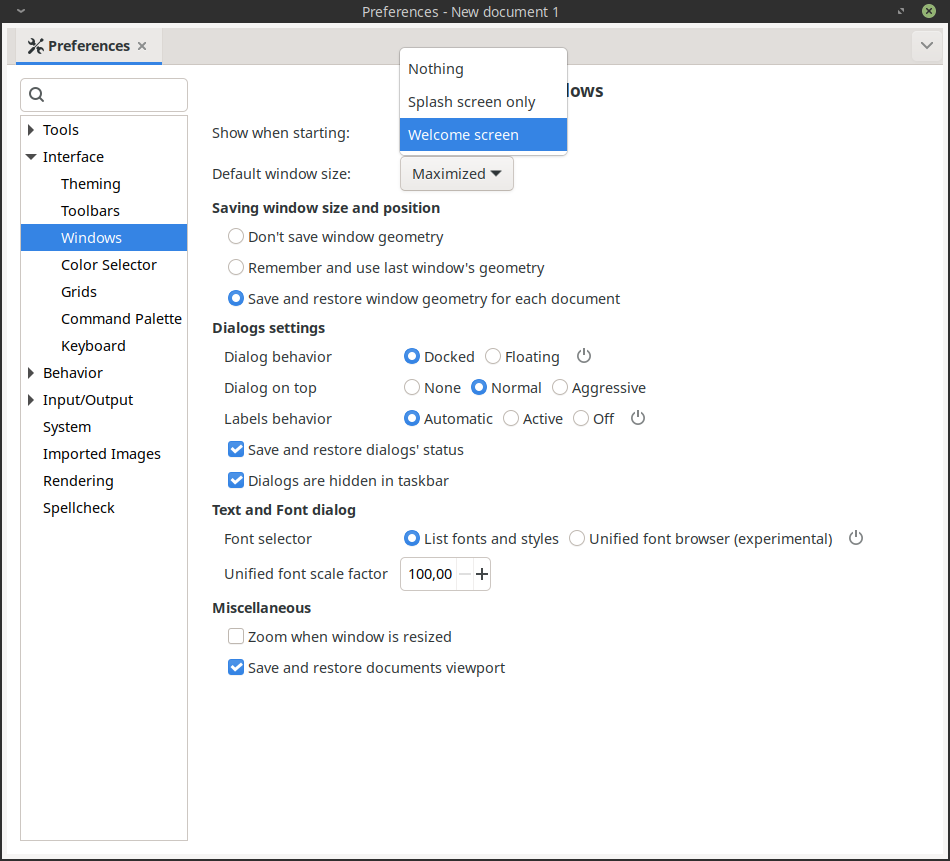Select Floating dialog behavior
Screen dimensions: 950x861
(x=493, y=357)
